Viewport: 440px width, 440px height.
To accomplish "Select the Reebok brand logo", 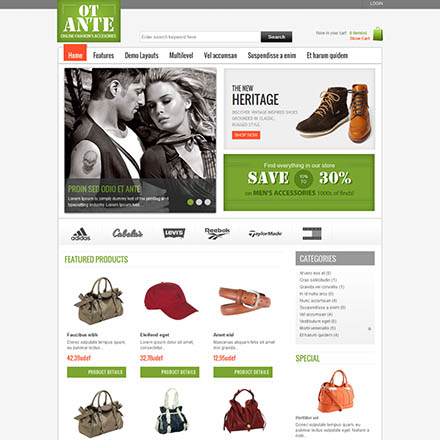I will [x=217, y=233].
